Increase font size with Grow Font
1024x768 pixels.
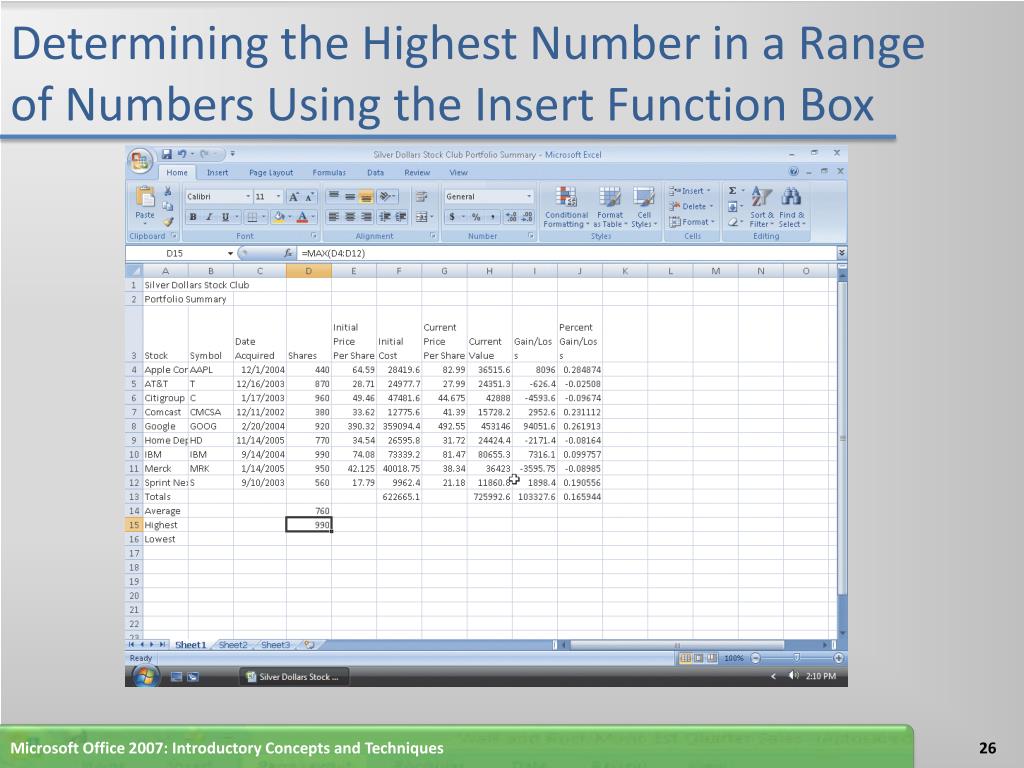pos(293,197)
